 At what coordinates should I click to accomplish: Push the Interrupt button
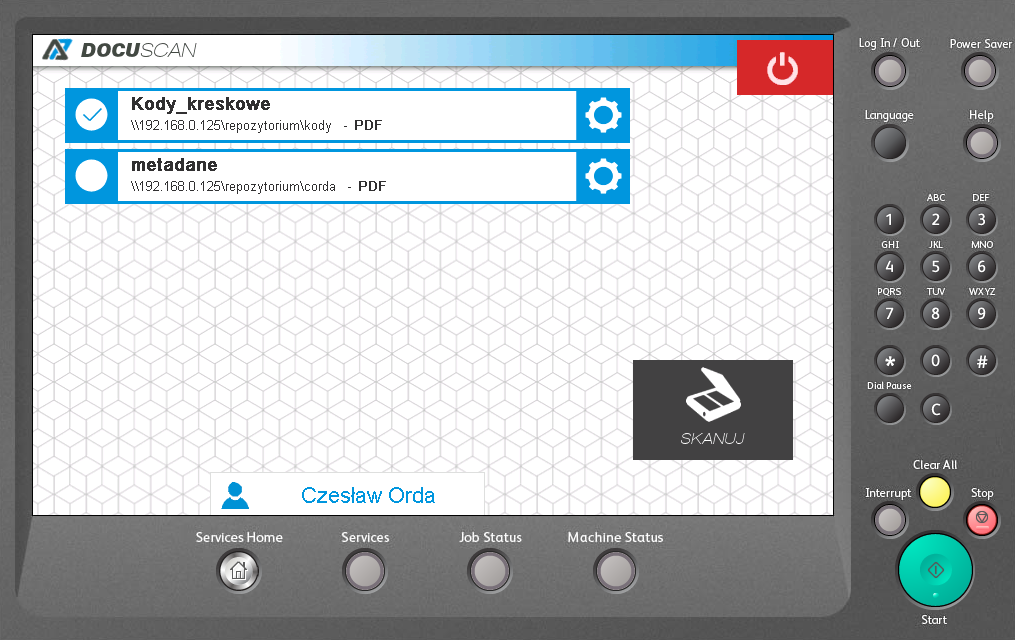point(889,520)
